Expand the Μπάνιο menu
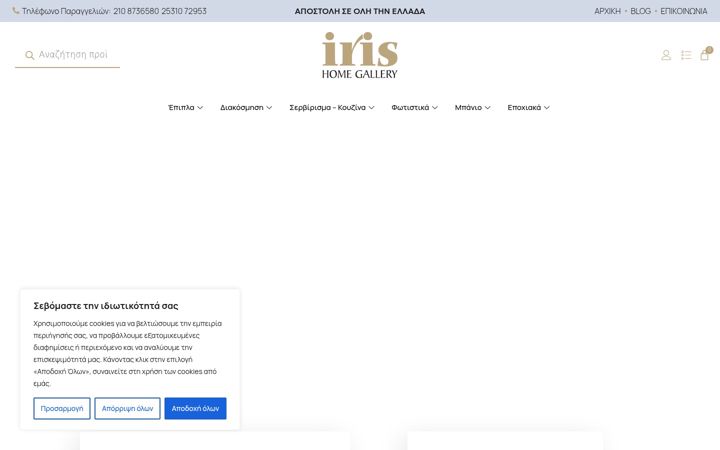Screen dimensions: 720x450 click(472, 107)
